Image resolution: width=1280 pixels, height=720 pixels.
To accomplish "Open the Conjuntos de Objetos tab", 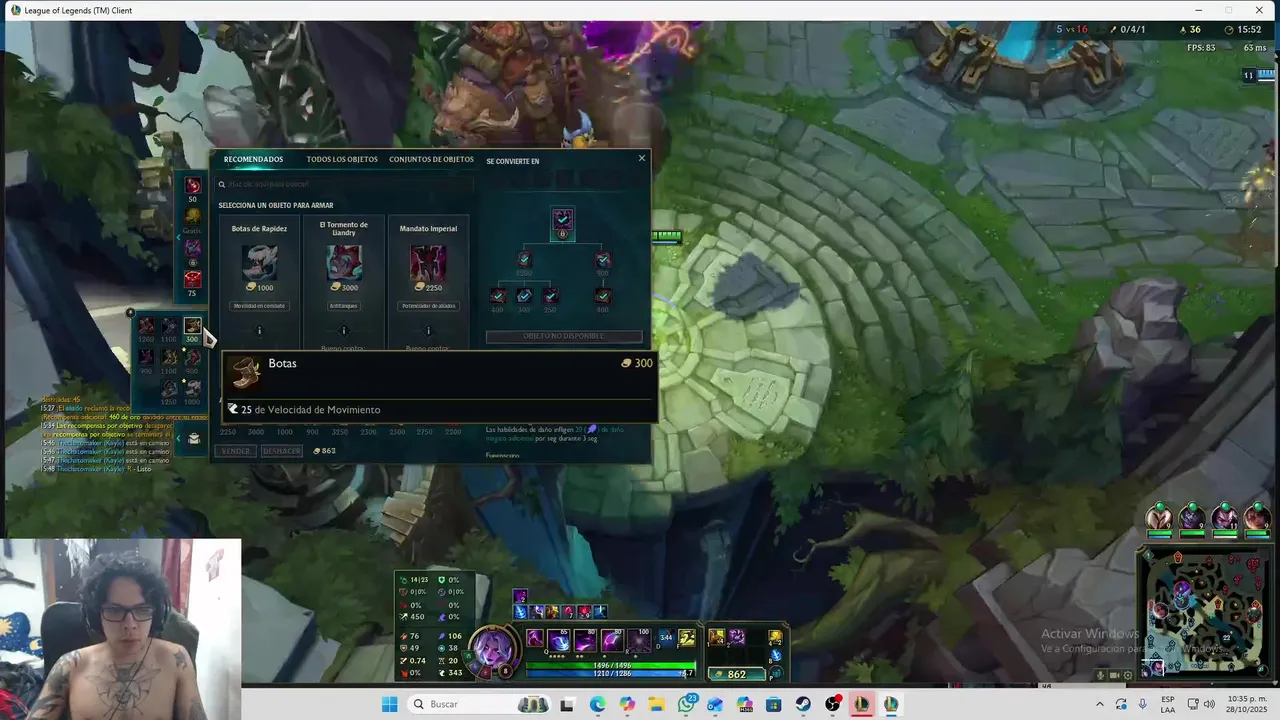I will (x=431, y=159).
